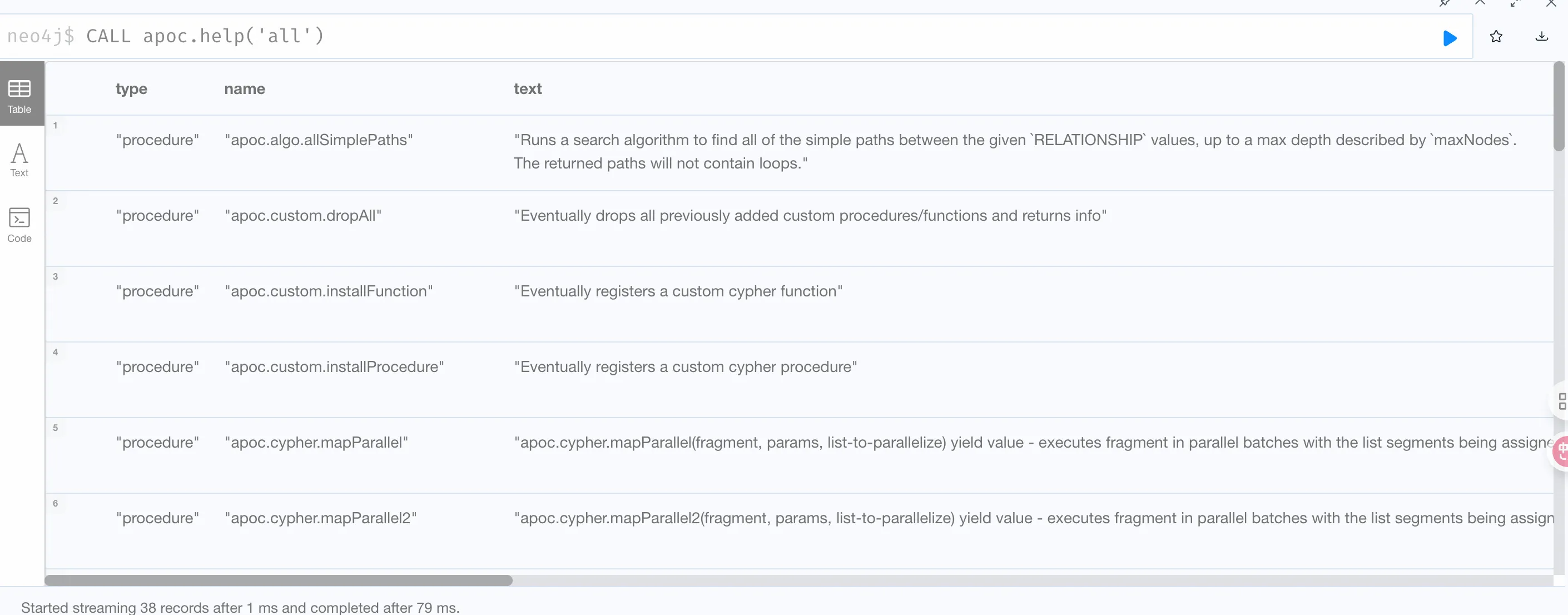Click the vertical results scrollbar thumb
The image size is (1568, 615).
coord(1559,107)
